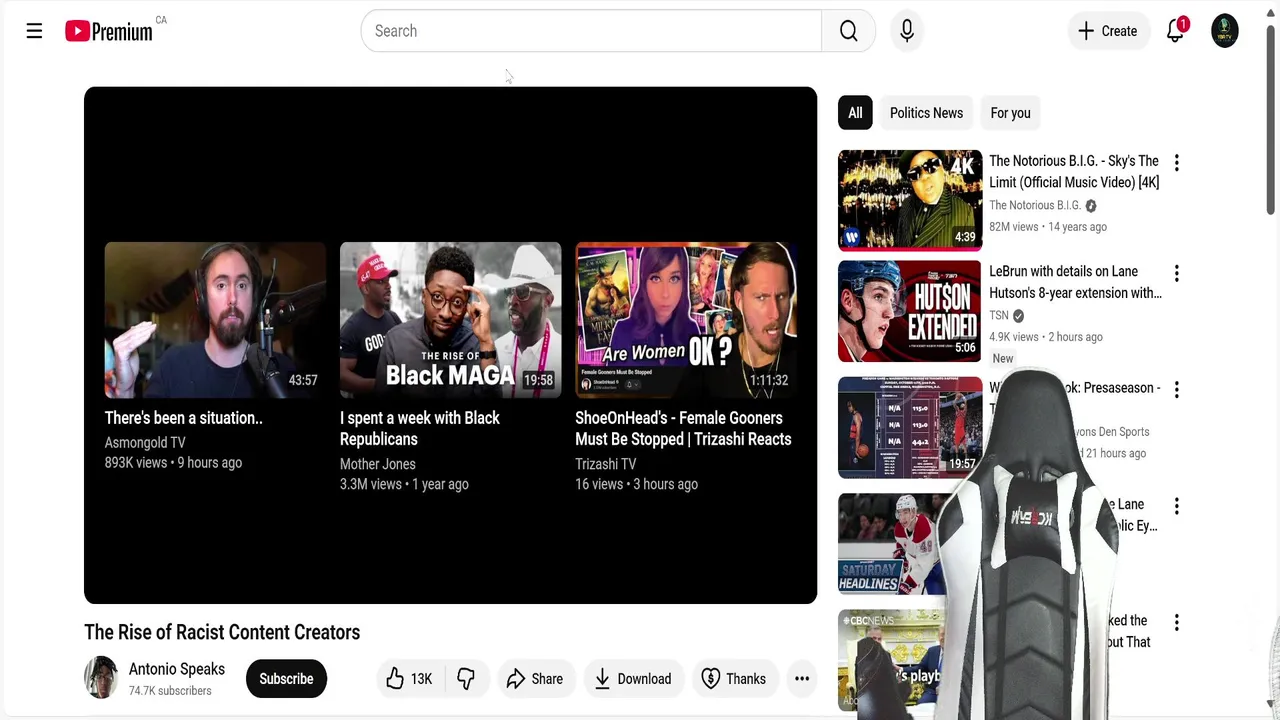The image size is (1280, 720).
Task: Open Antonio Speaks channel avatar
Action: (x=101, y=677)
